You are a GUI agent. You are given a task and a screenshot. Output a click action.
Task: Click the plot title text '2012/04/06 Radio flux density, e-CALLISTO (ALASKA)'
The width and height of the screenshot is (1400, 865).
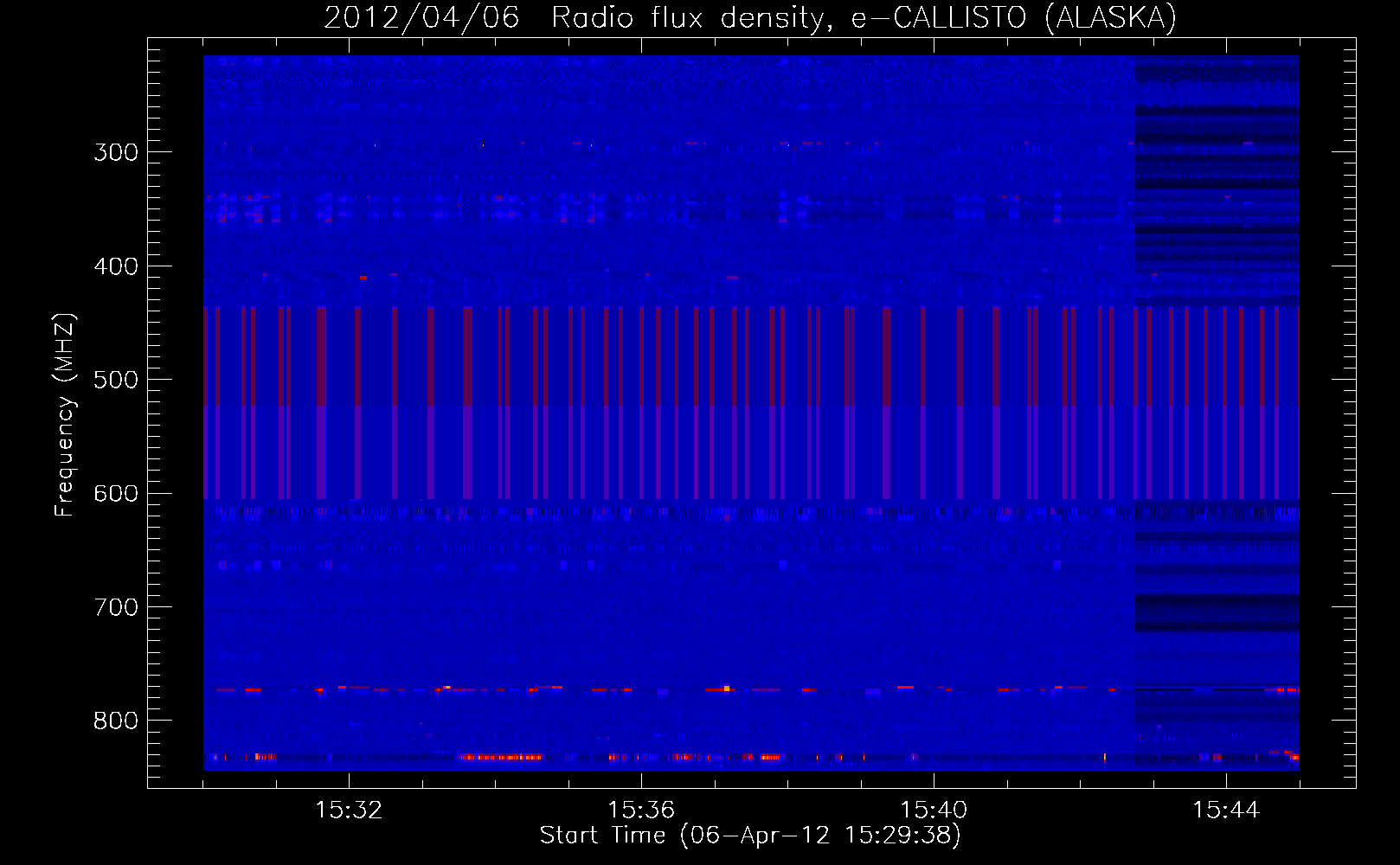tap(750, 17)
